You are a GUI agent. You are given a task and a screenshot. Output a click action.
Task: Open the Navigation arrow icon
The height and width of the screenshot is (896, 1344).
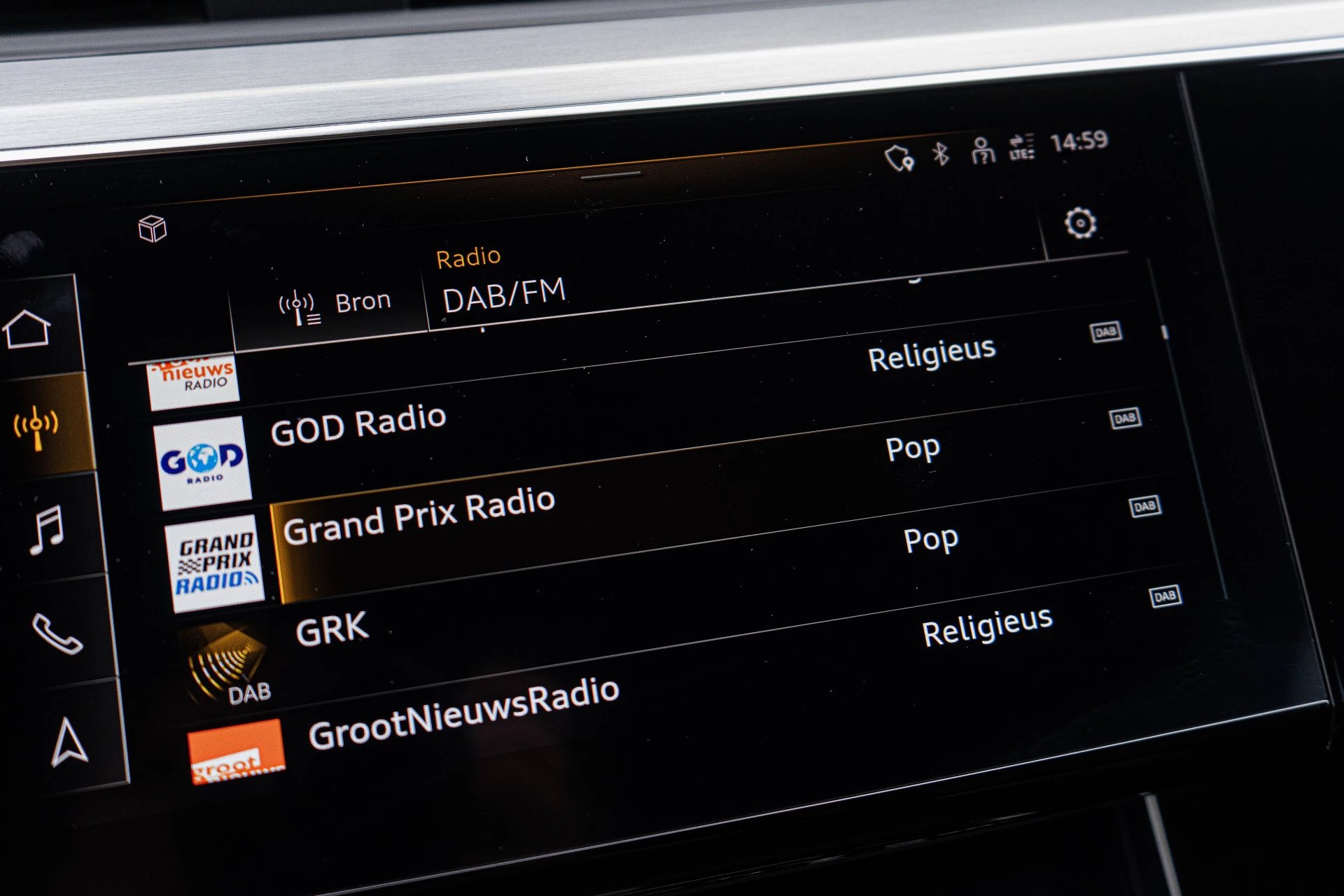click(x=69, y=741)
